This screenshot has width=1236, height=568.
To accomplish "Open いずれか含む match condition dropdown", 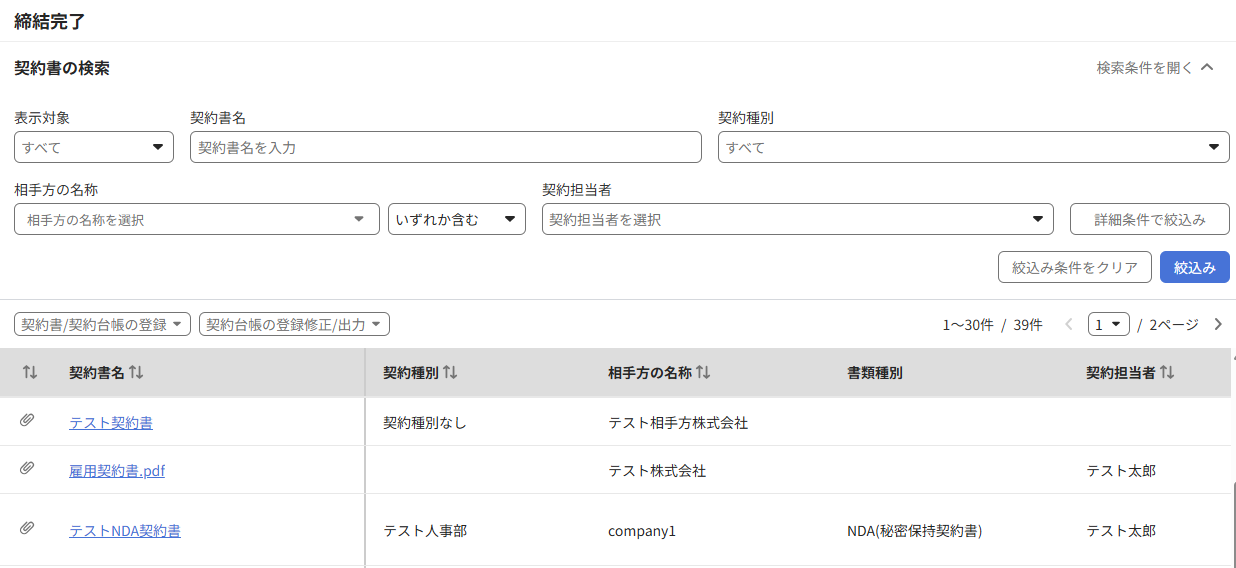I will tap(456, 219).
